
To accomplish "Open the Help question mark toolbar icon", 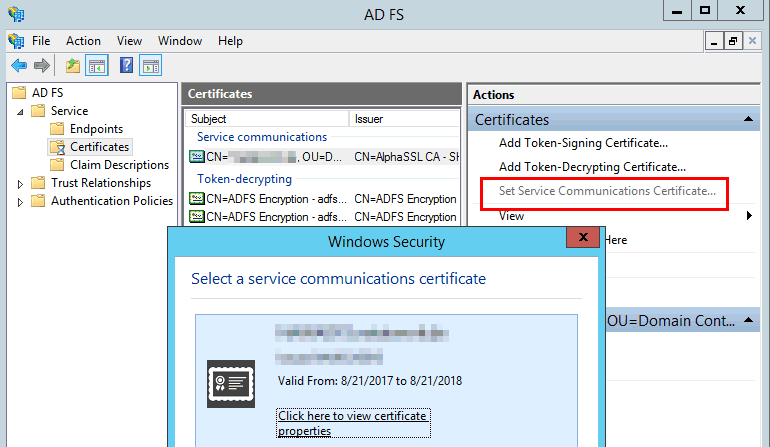I will tap(126, 65).
